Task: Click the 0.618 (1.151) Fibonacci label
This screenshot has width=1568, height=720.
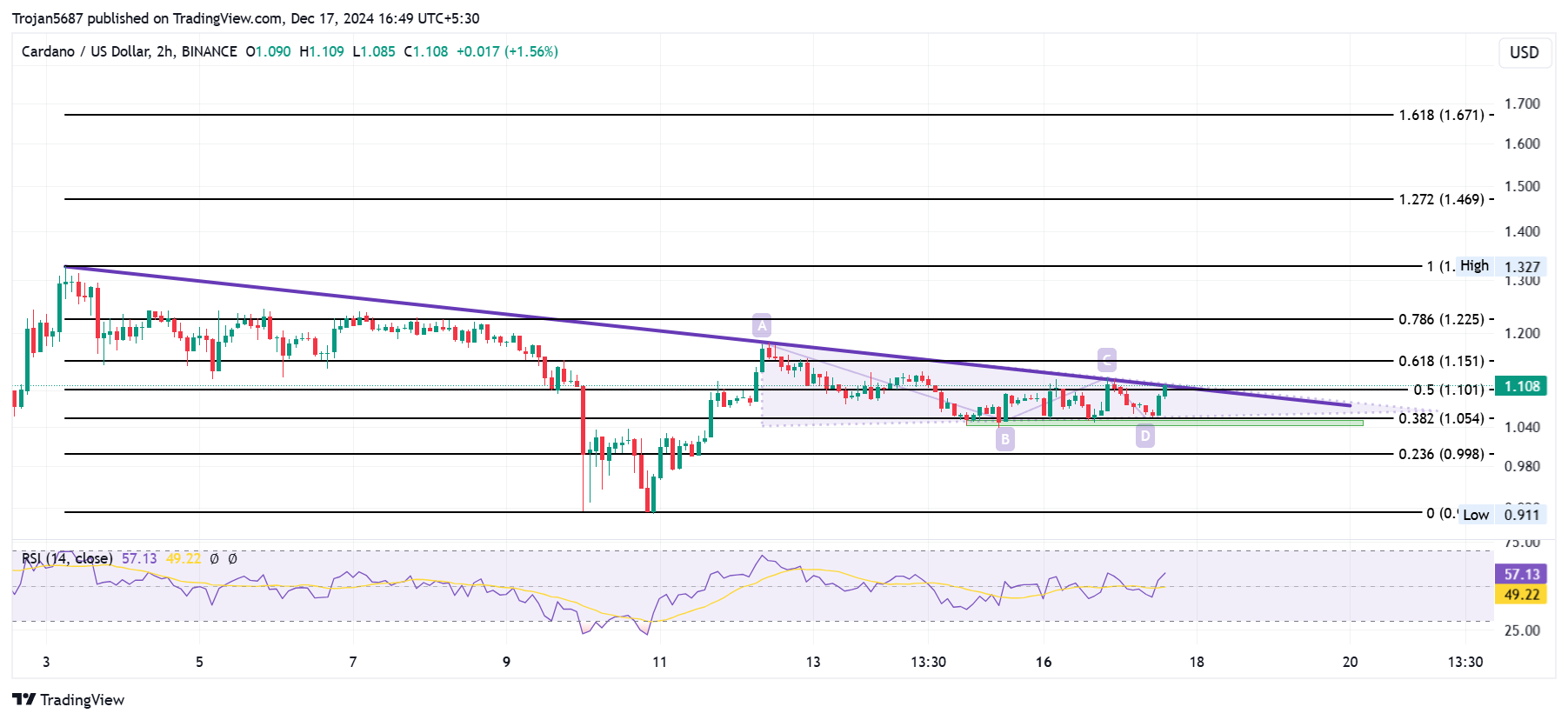Action: tap(1441, 361)
